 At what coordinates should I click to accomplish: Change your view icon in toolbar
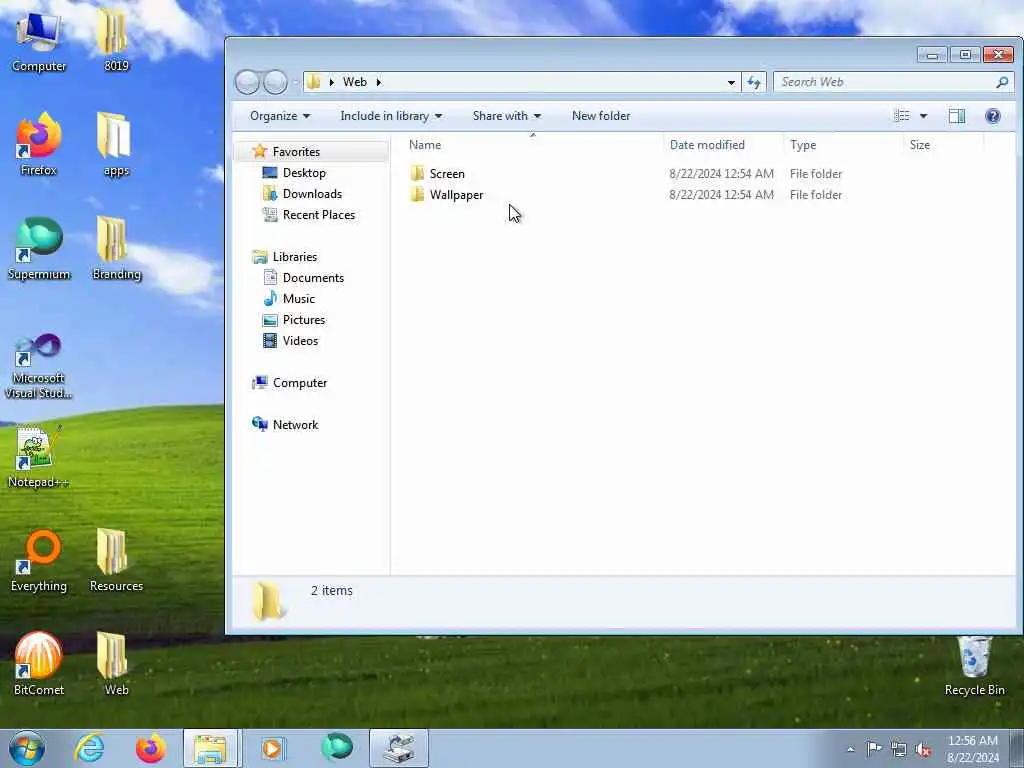[902, 116]
